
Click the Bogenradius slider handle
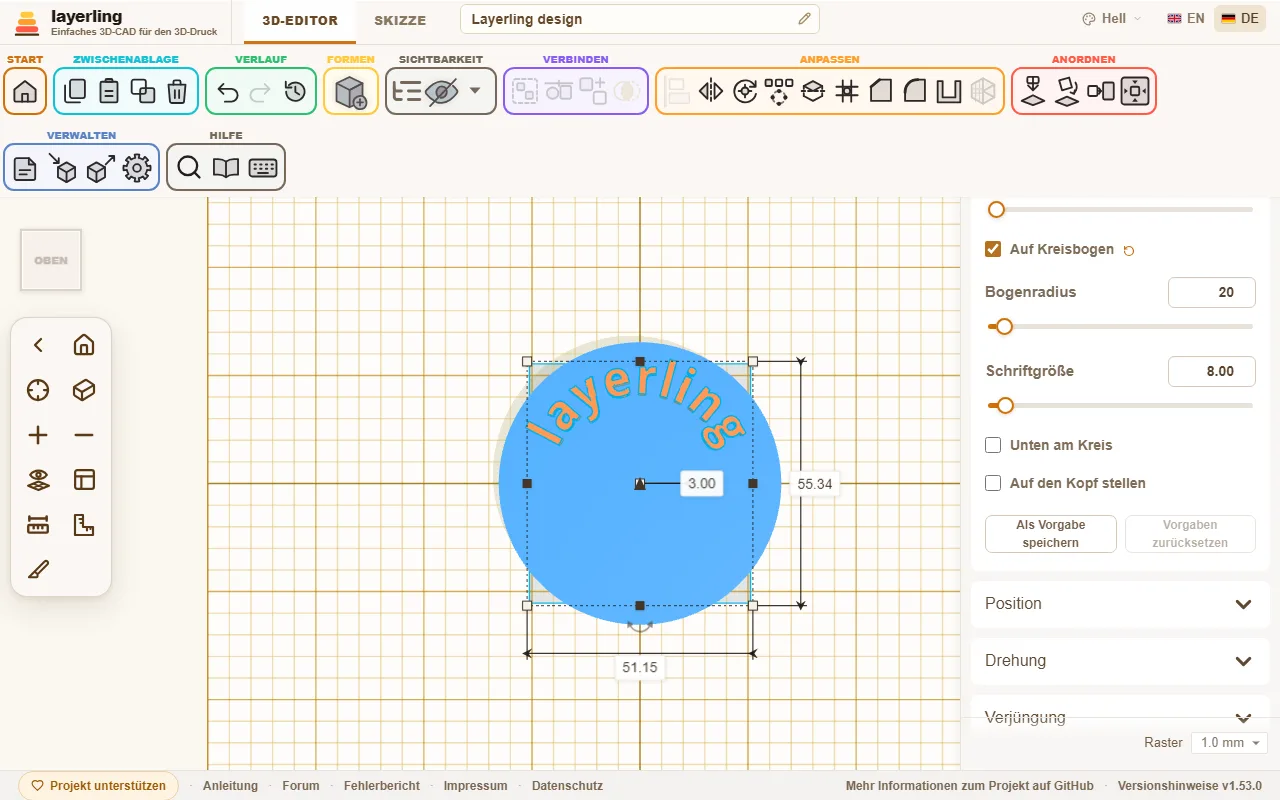click(1005, 327)
